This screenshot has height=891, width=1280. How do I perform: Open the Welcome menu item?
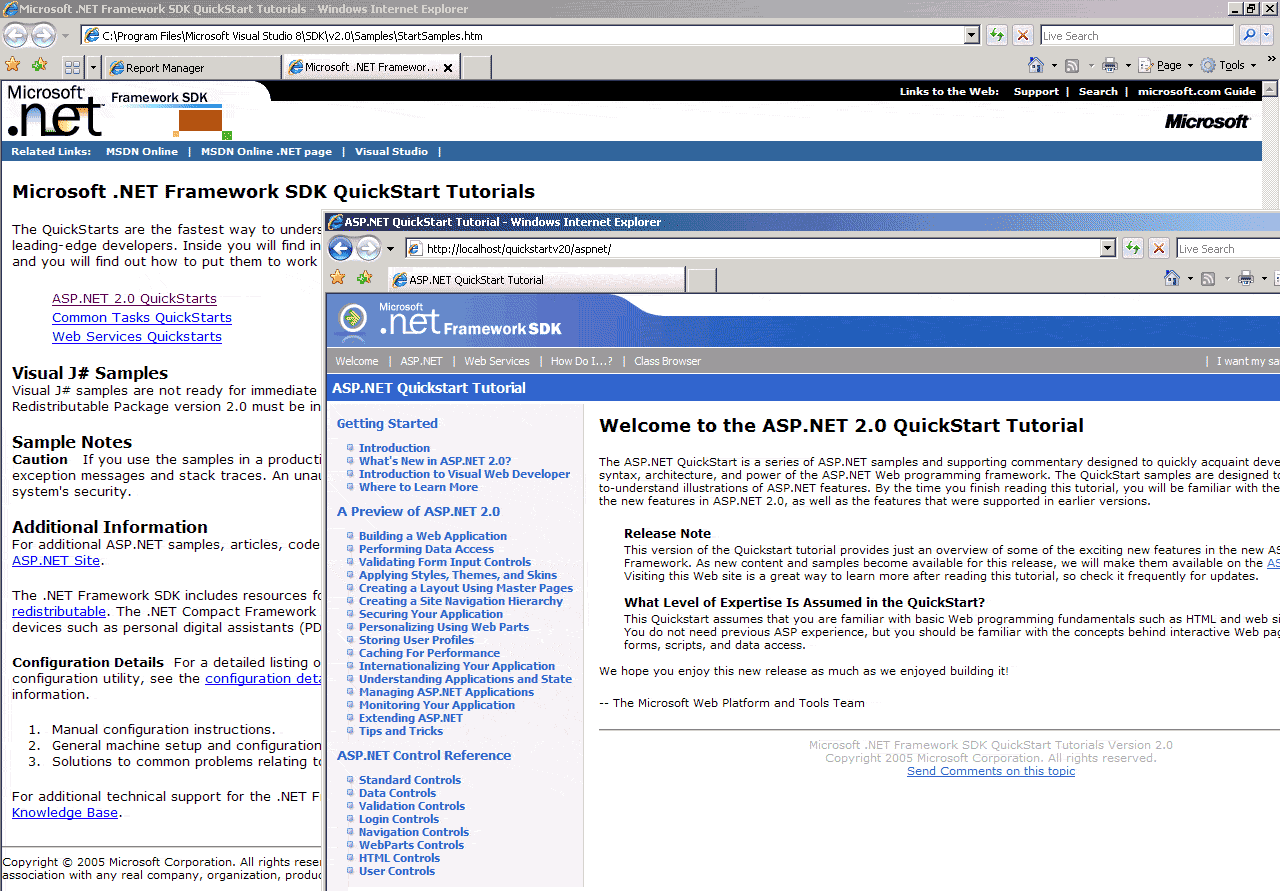[x=357, y=361]
